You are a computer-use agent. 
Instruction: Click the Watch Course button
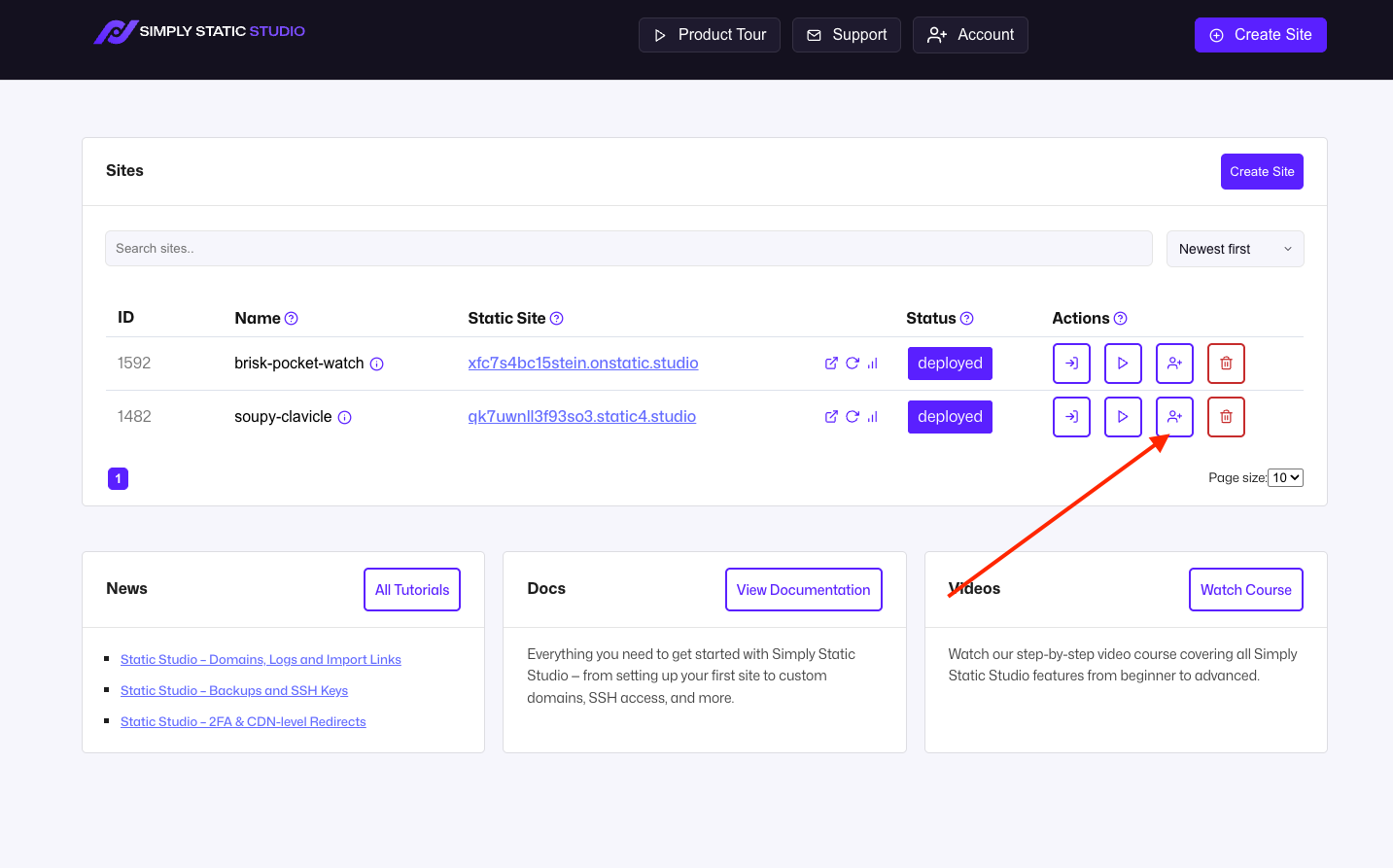(x=1245, y=590)
